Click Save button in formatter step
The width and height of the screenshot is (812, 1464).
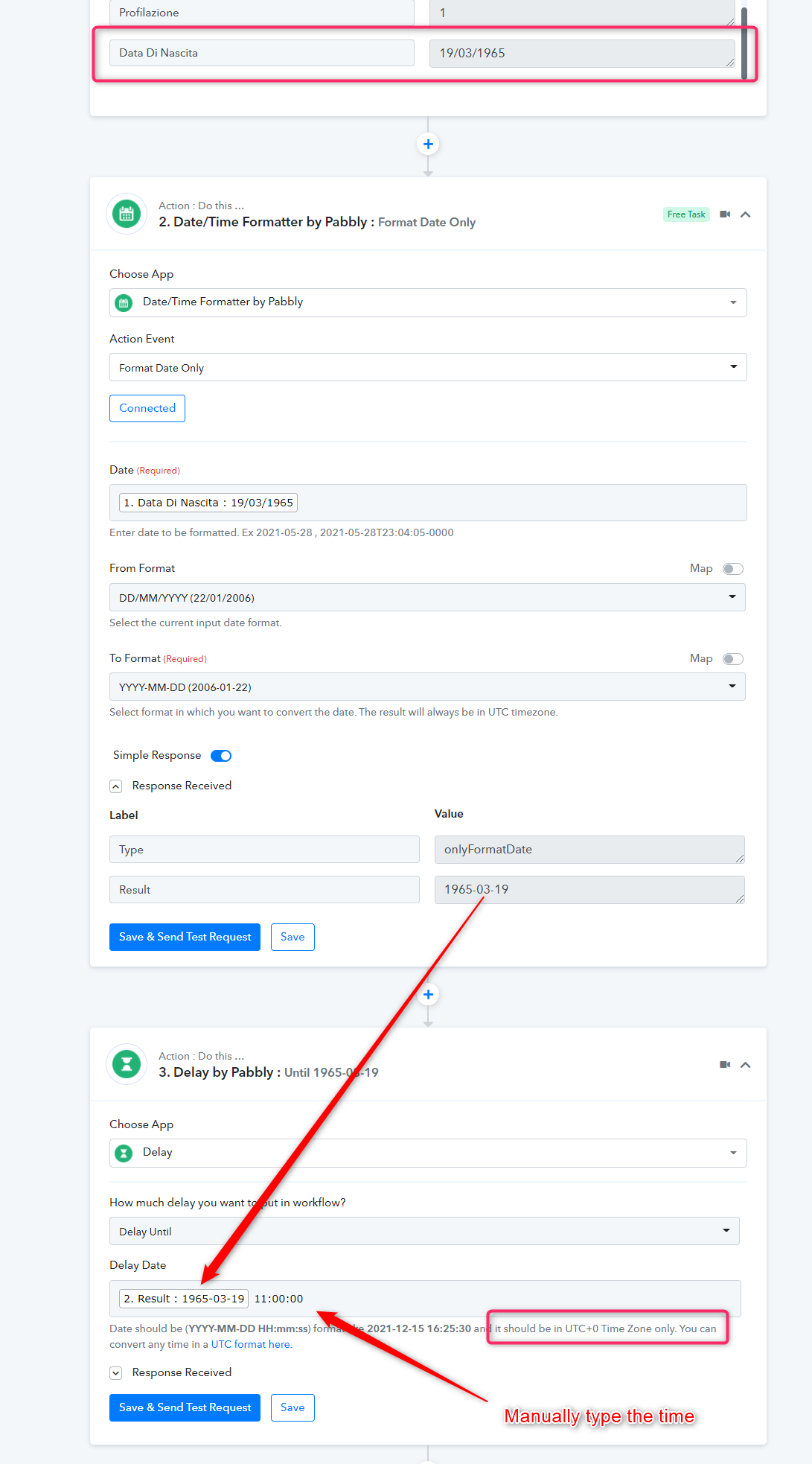[x=292, y=937]
